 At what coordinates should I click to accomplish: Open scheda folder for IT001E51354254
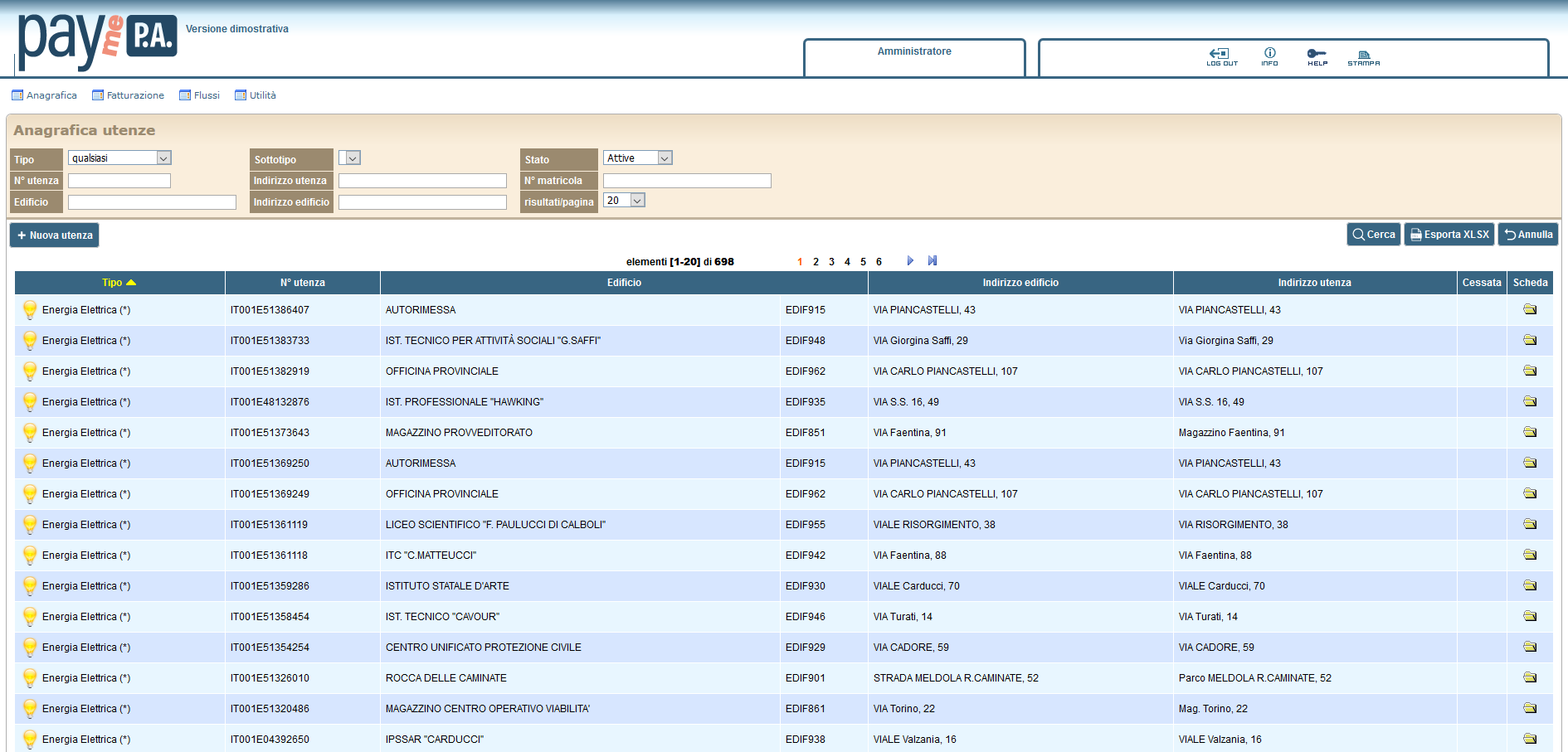click(1530, 647)
